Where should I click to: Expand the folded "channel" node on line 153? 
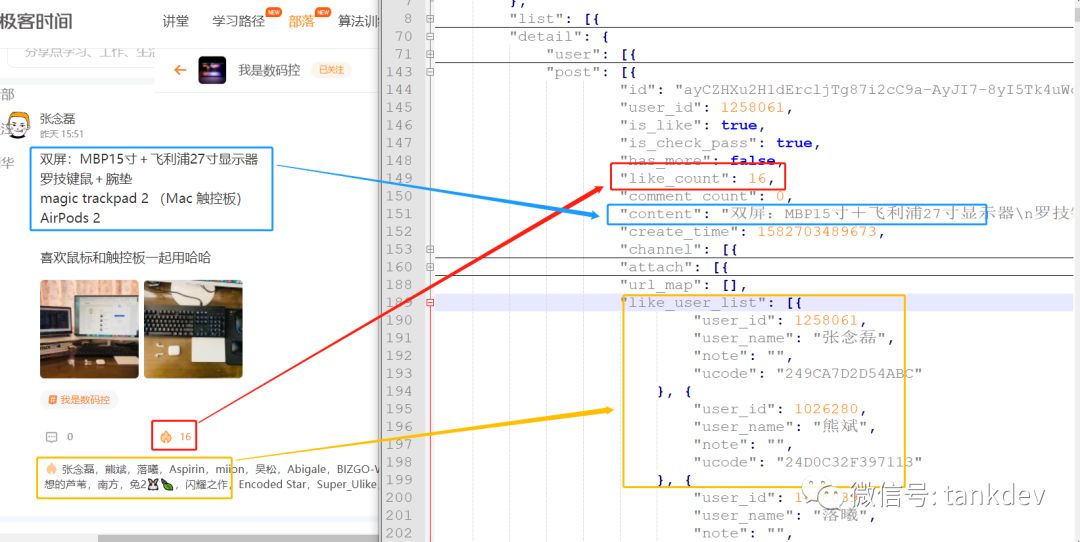(x=430, y=249)
